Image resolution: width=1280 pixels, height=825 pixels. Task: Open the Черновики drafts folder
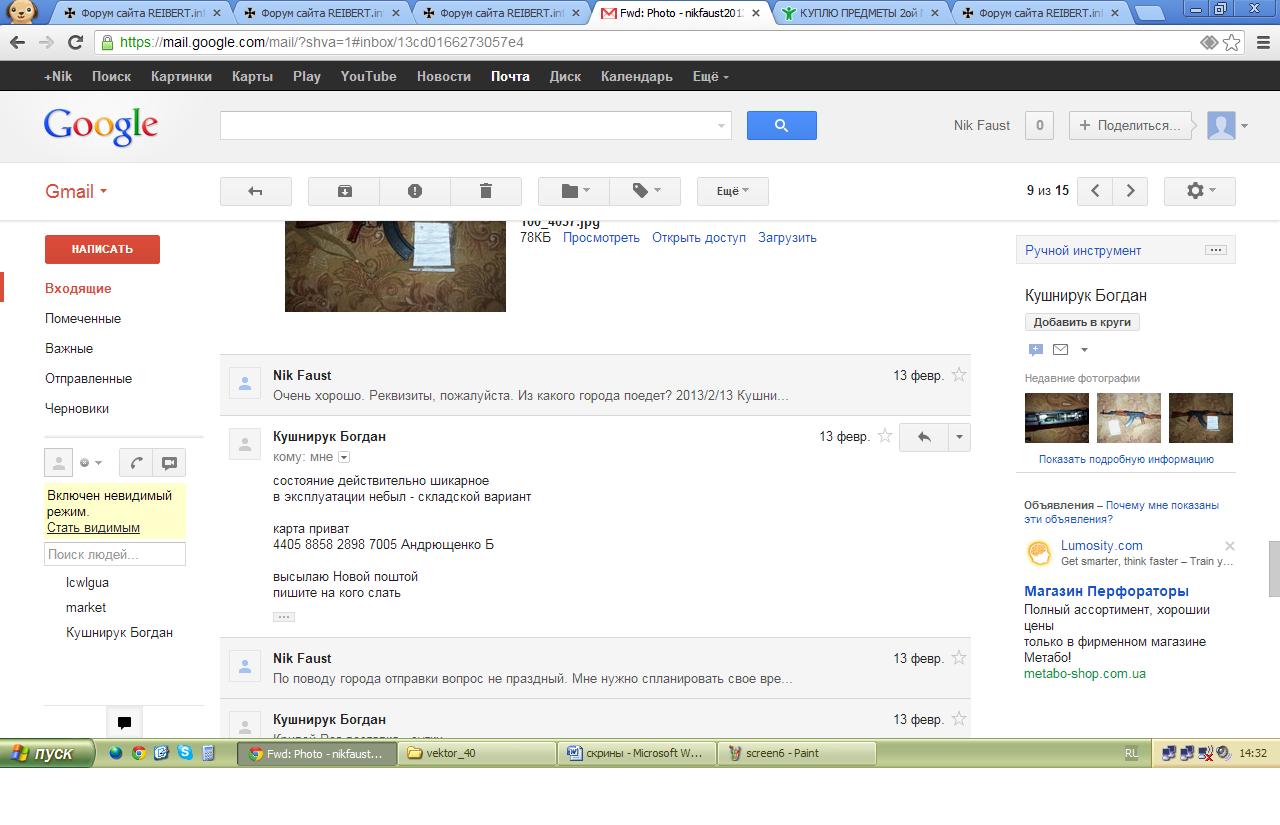(x=77, y=408)
